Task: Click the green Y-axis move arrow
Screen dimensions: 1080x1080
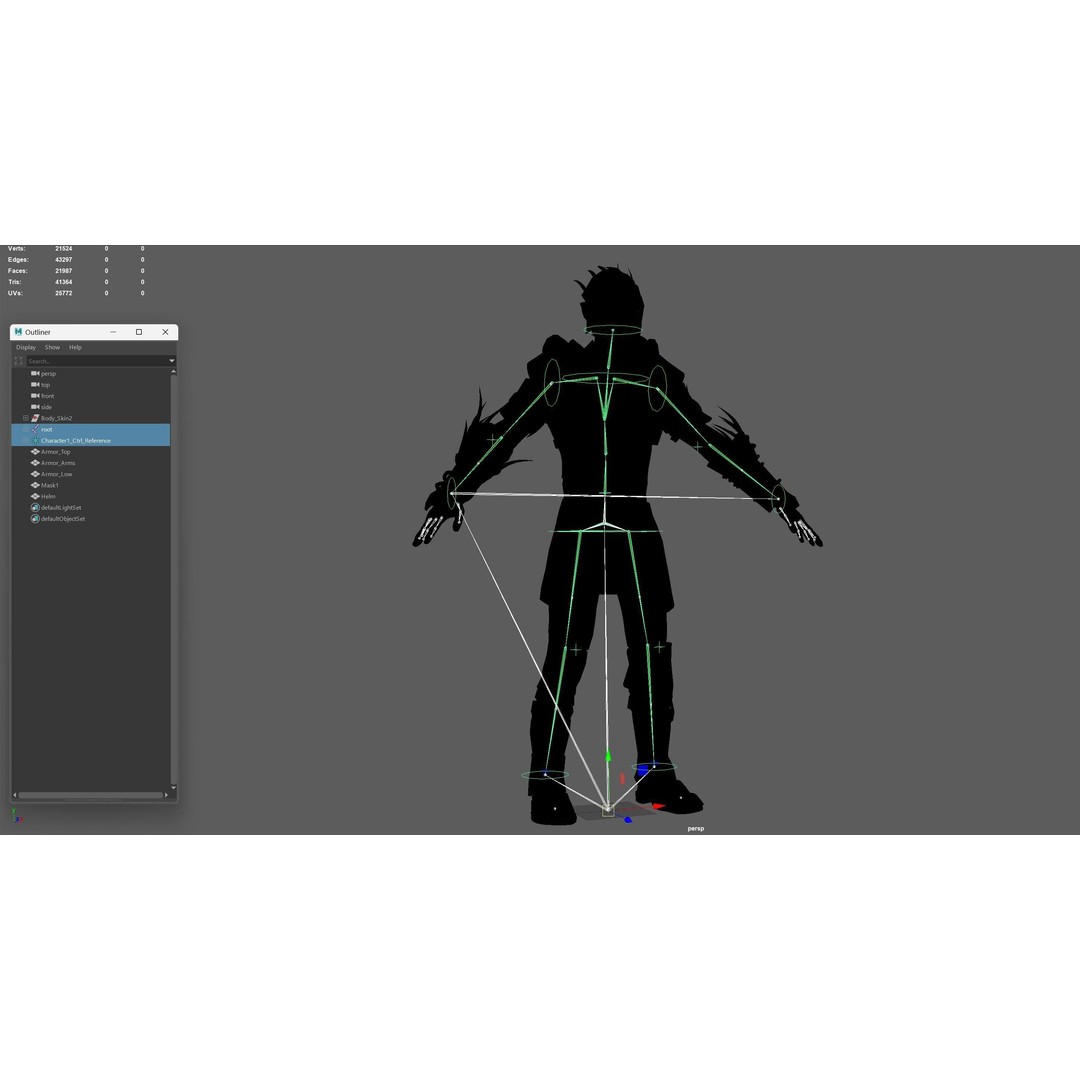Action: 608,757
